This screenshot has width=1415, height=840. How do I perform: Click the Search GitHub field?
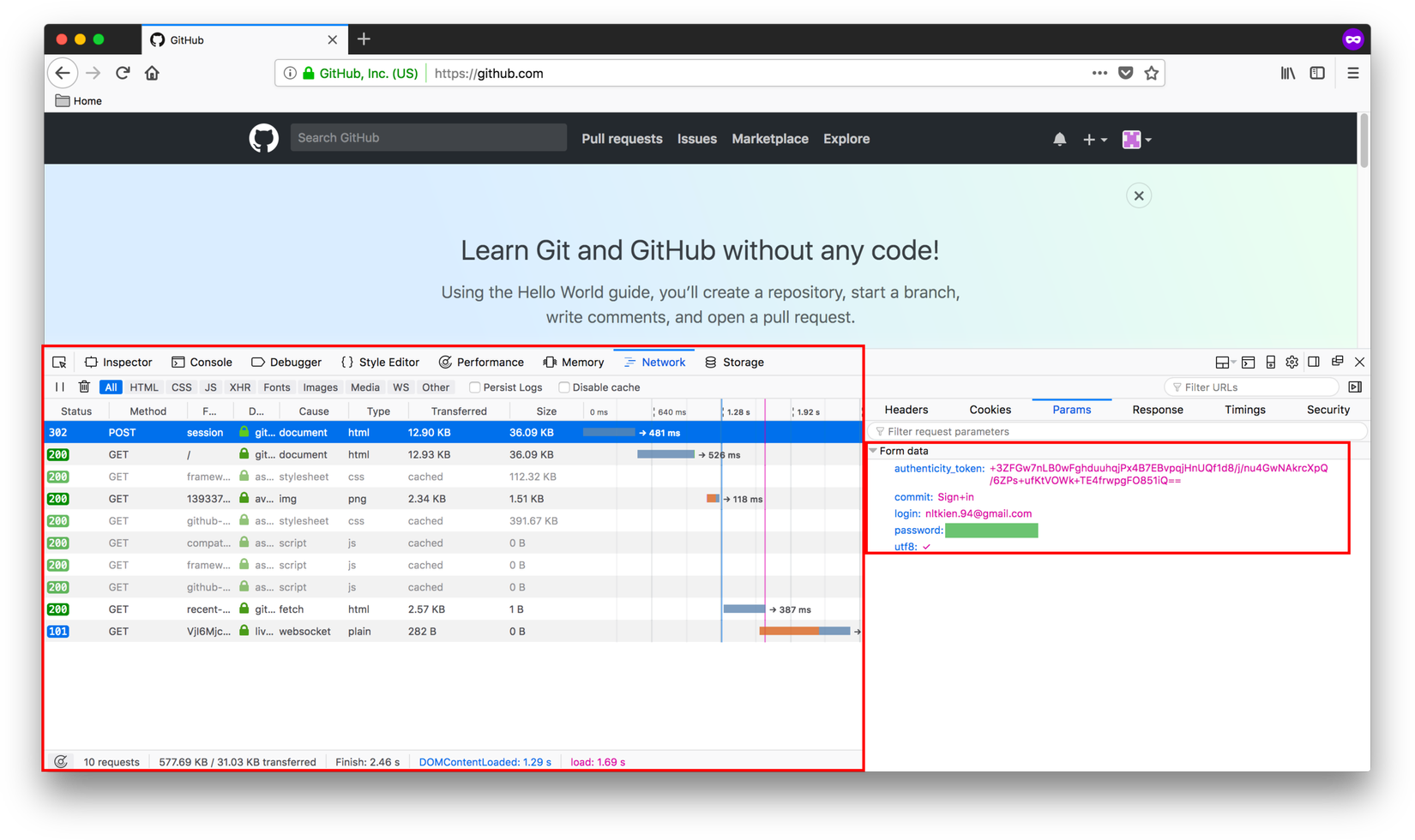point(429,138)
